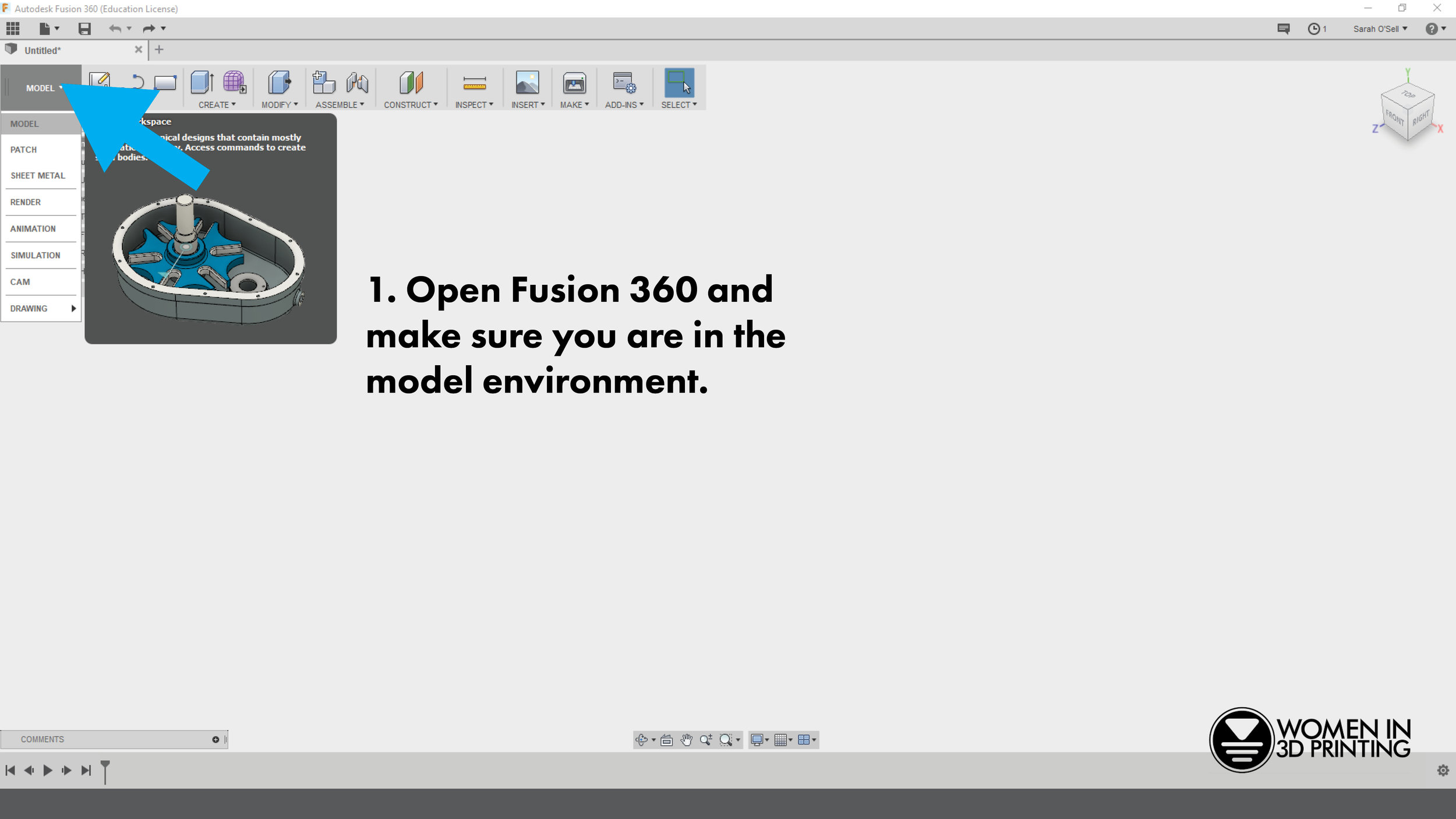The width and height of the screenshot is (1456, 819).
Task: Jump to timeline beginning
Action: [10, 771]
